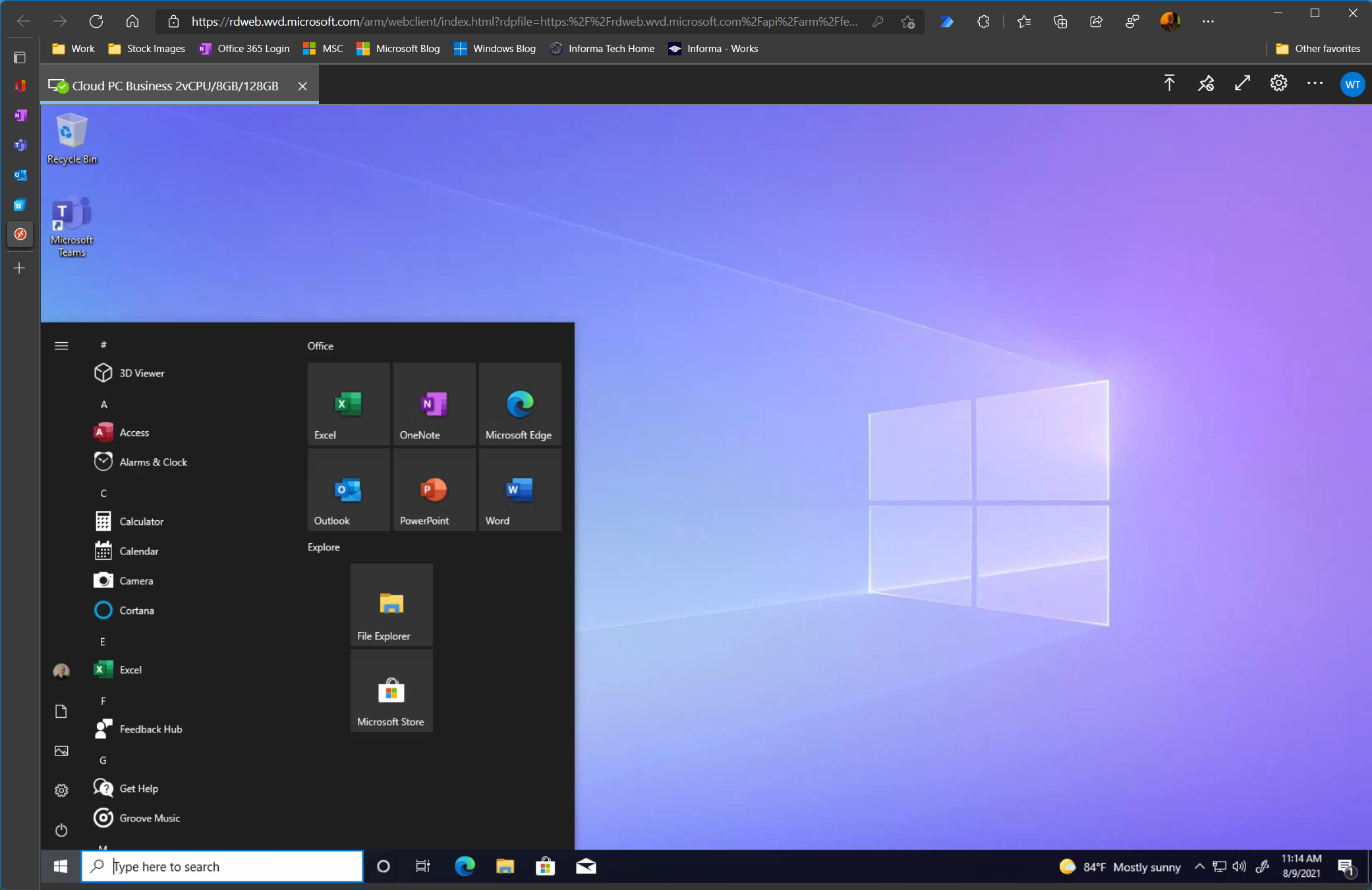The image size is (1372, 890).
Task: Toggle the unpin toolbar icon
Action: tap(1206, 84)
